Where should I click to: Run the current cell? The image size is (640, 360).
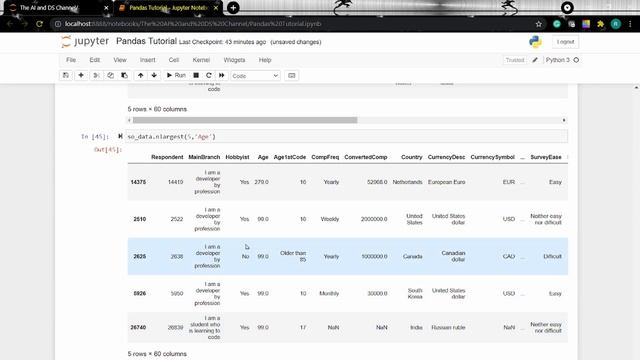pyautogui.click(x=176, y=76)
